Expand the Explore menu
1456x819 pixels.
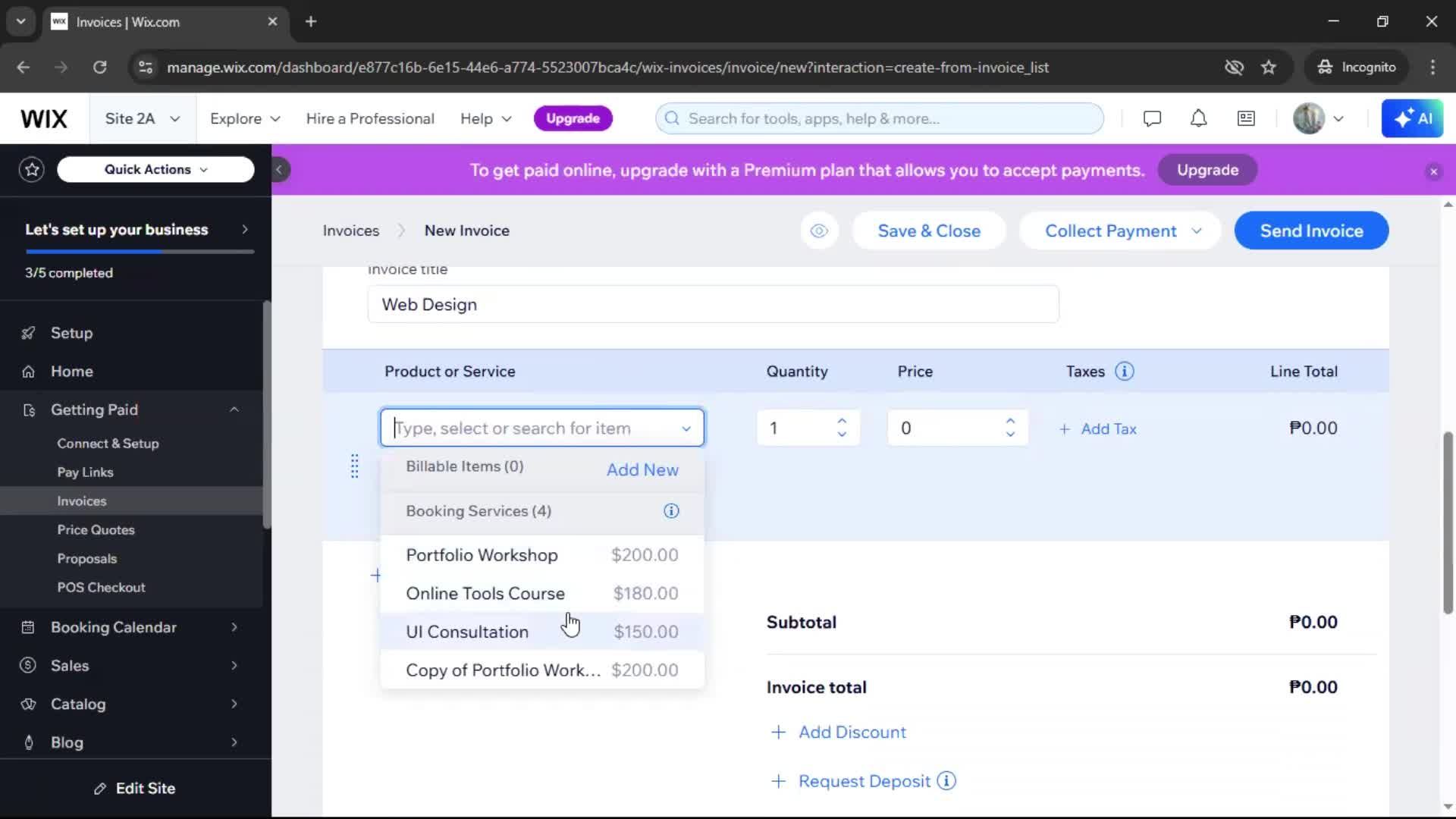click(x=245, y=119)
